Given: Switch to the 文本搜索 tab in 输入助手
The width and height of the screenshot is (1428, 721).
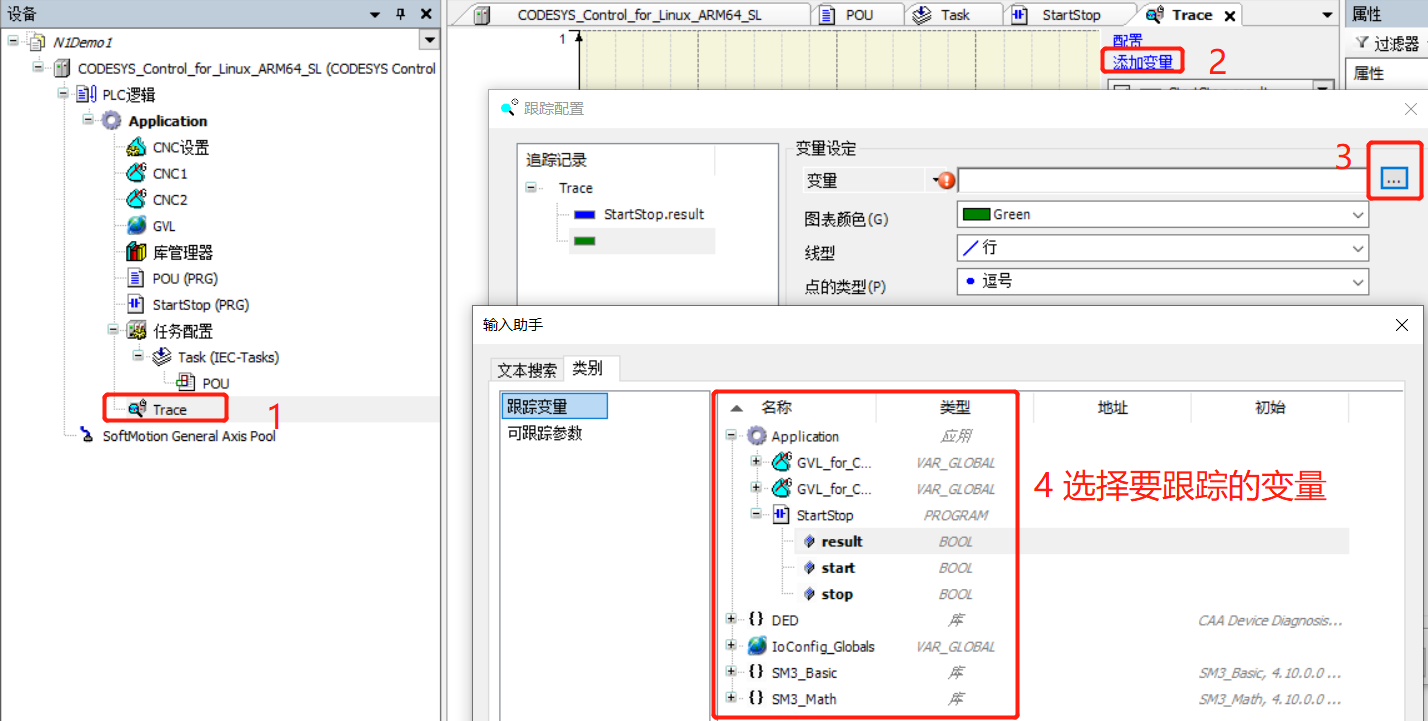Looking at the screenshot, I should (x=526, y=369).
